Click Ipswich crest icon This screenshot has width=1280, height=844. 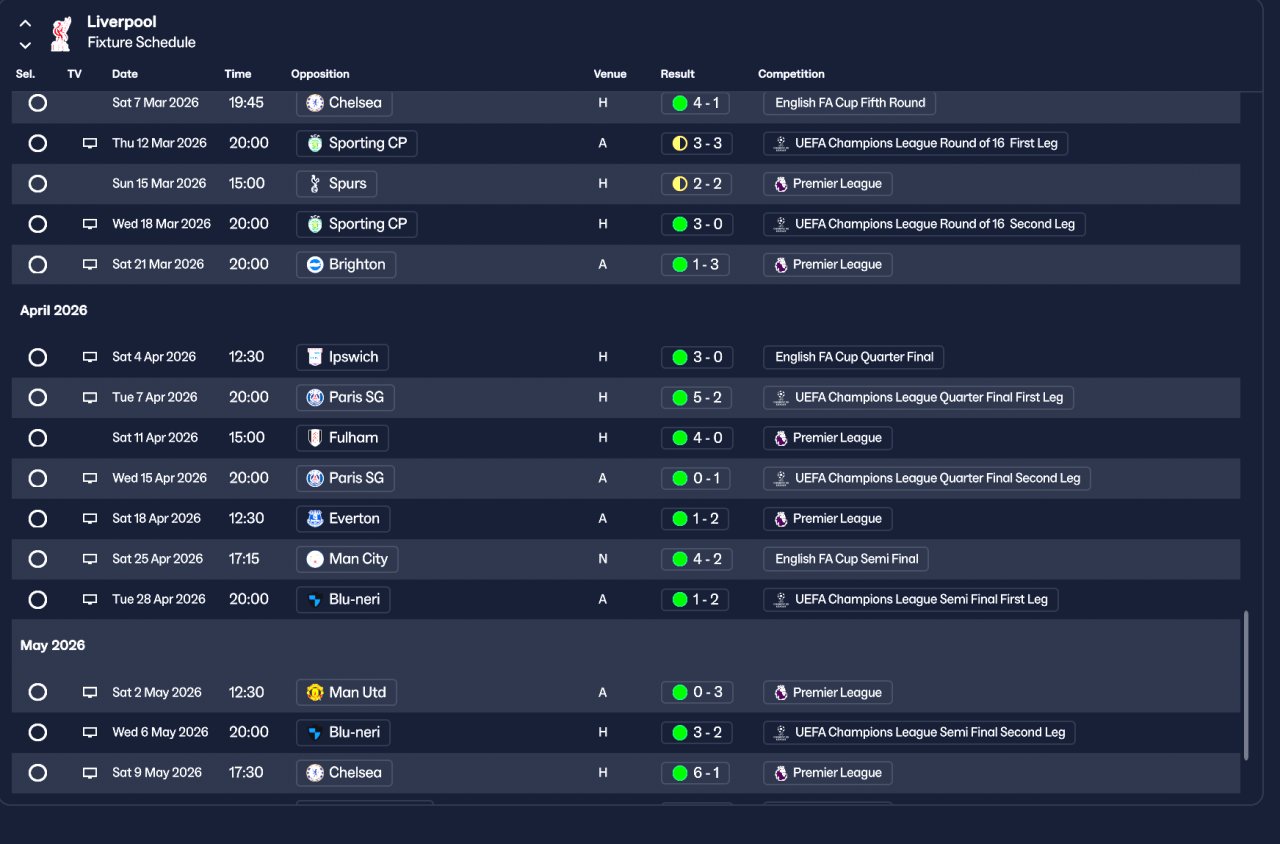315,357
